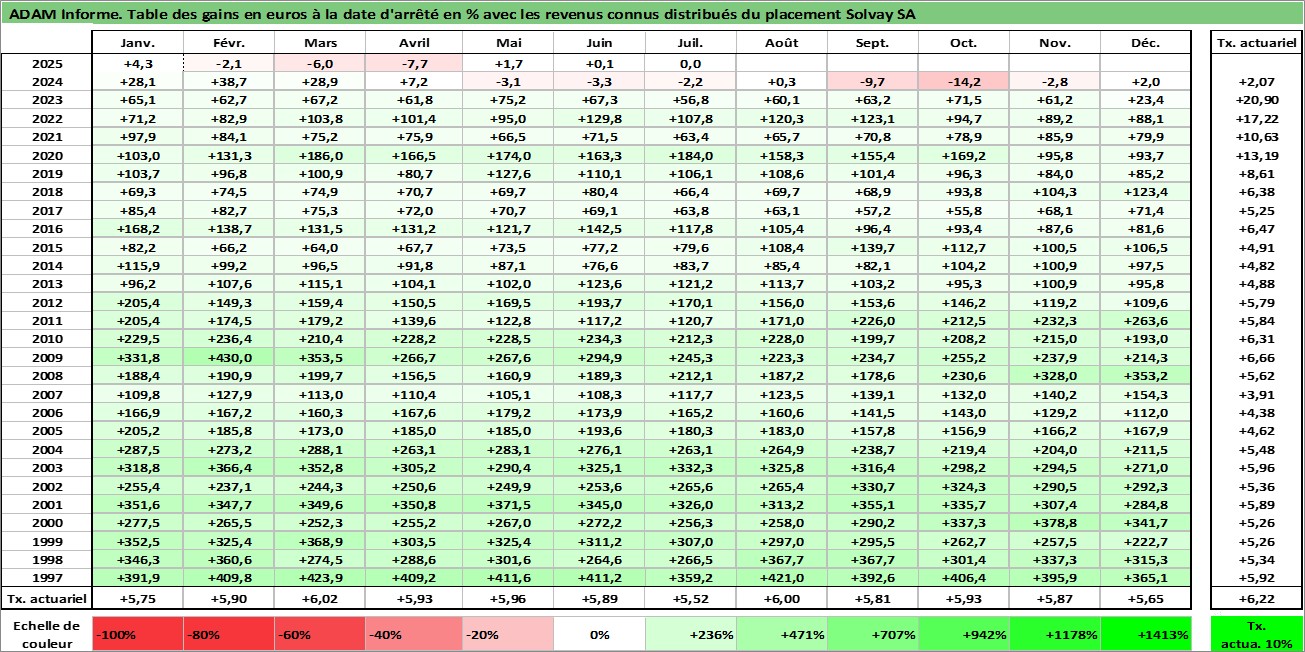Select the -80% color scale swatch
This screenshot has height=652, width=1305.
click(229, 634)
